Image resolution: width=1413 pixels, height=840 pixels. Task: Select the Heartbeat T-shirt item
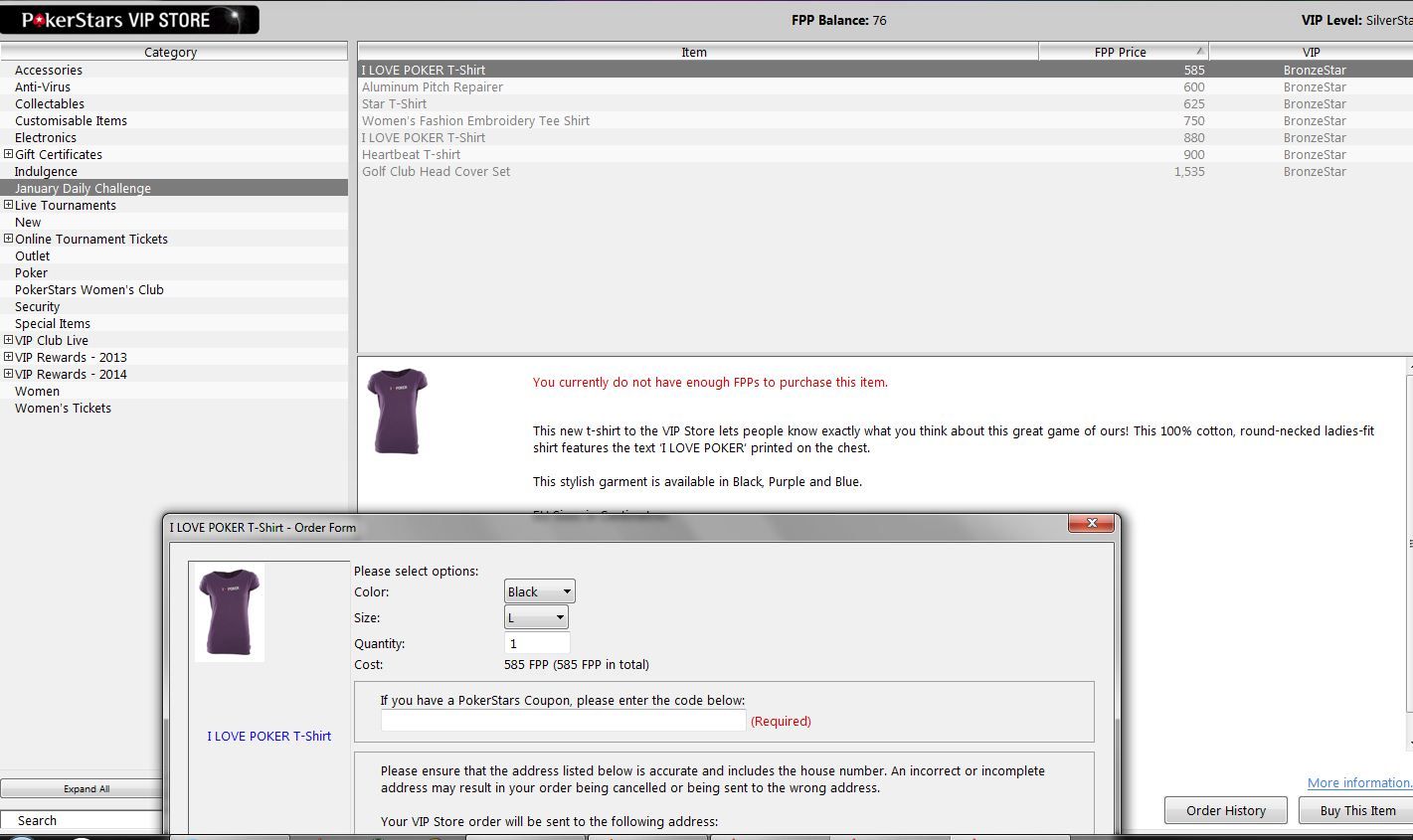884,154
